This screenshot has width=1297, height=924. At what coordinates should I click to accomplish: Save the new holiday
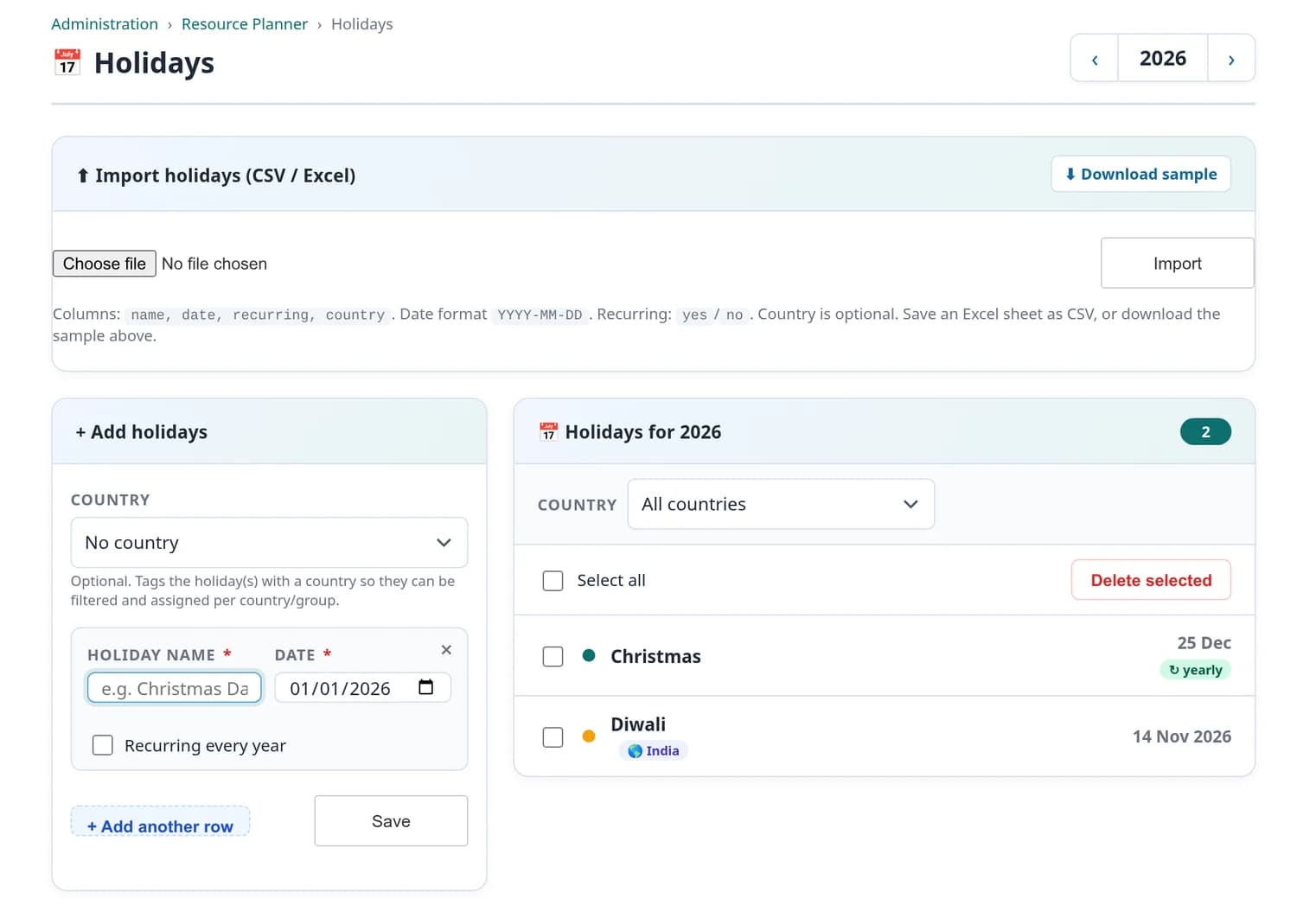[391, 821]
